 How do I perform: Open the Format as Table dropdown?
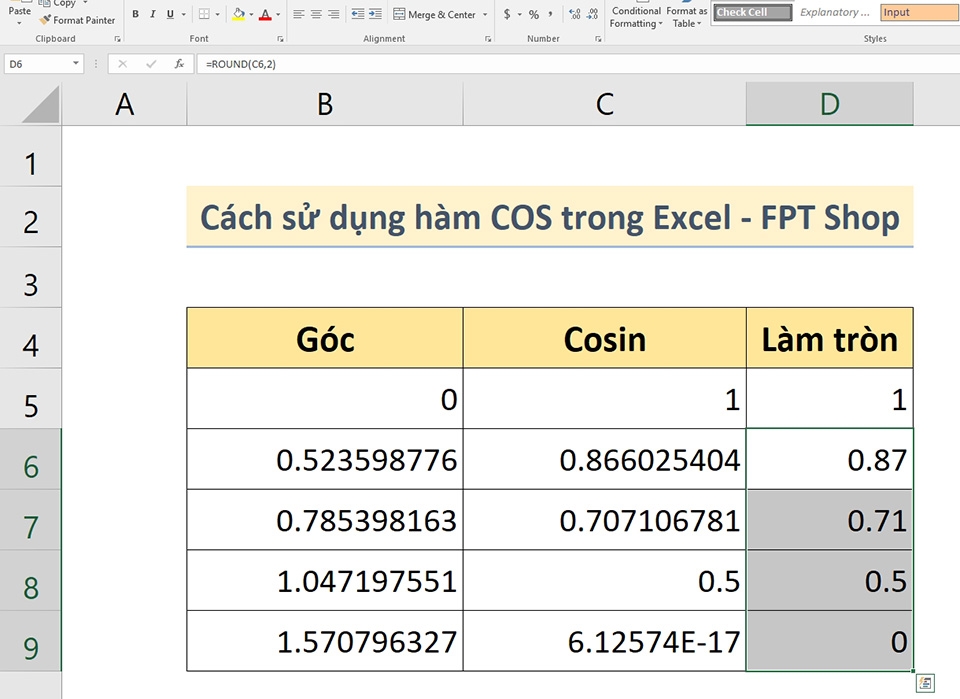click(686, 15)
